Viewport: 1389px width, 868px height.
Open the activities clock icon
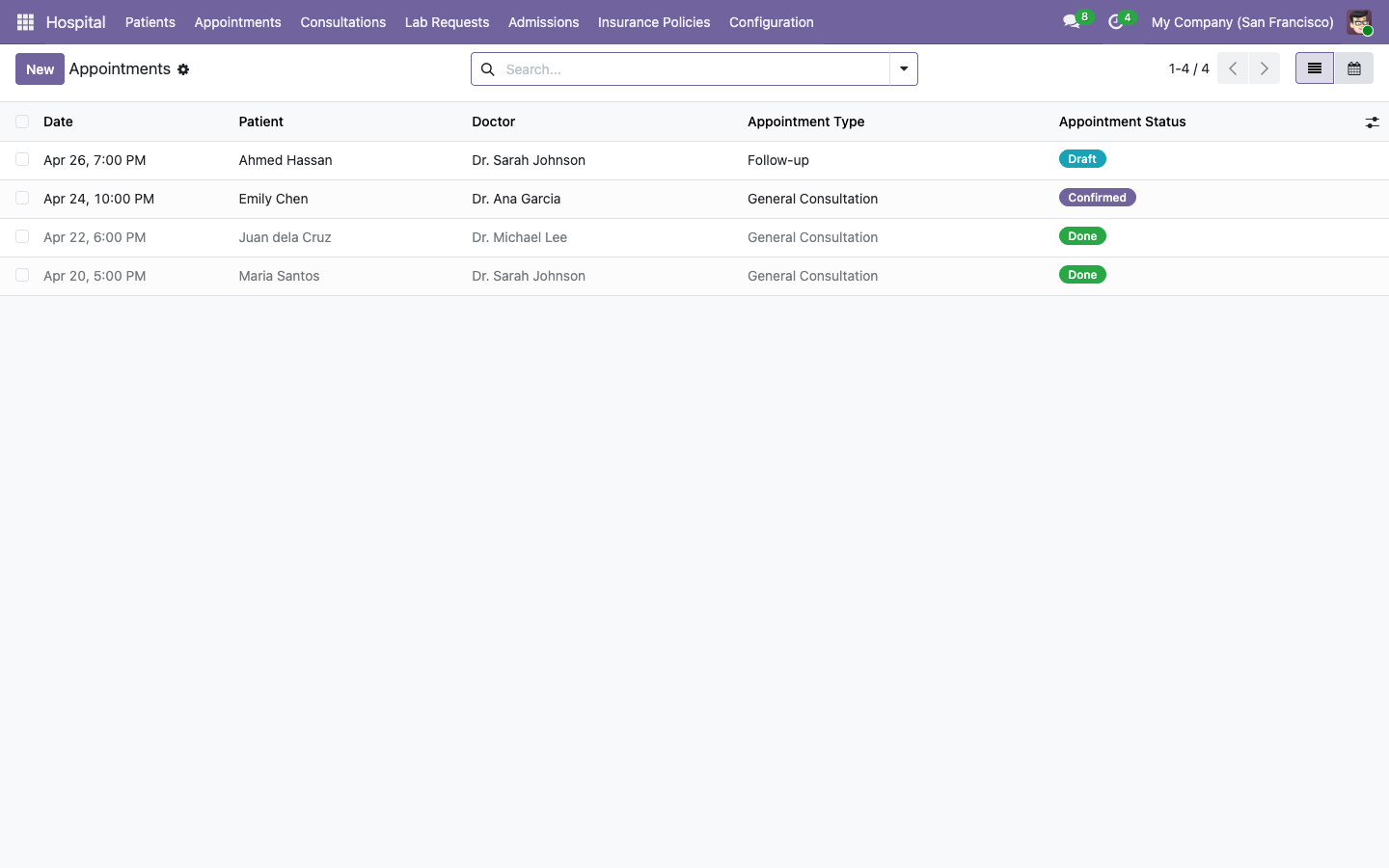click(x=1116, y=21)
